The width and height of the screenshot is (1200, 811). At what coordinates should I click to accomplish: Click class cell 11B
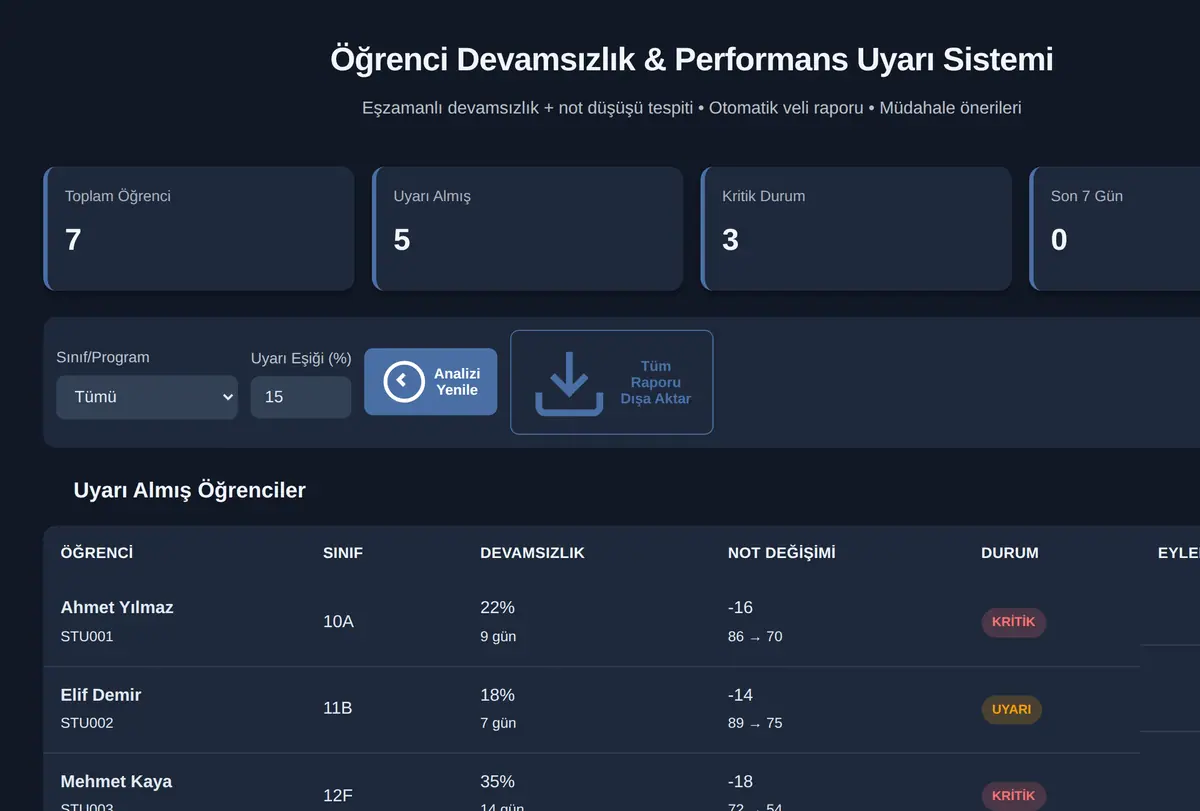(x=338, y=709)
